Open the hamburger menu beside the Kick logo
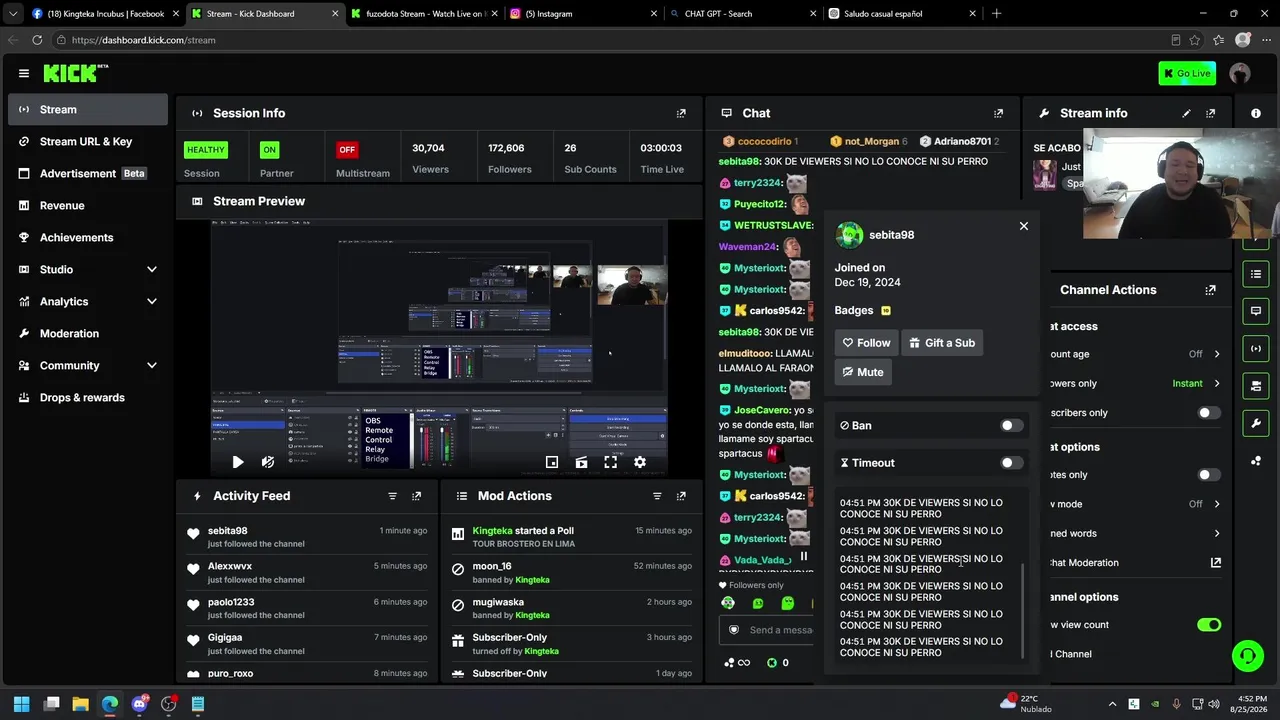This screenshot has height=720, width=1280. 24,73
